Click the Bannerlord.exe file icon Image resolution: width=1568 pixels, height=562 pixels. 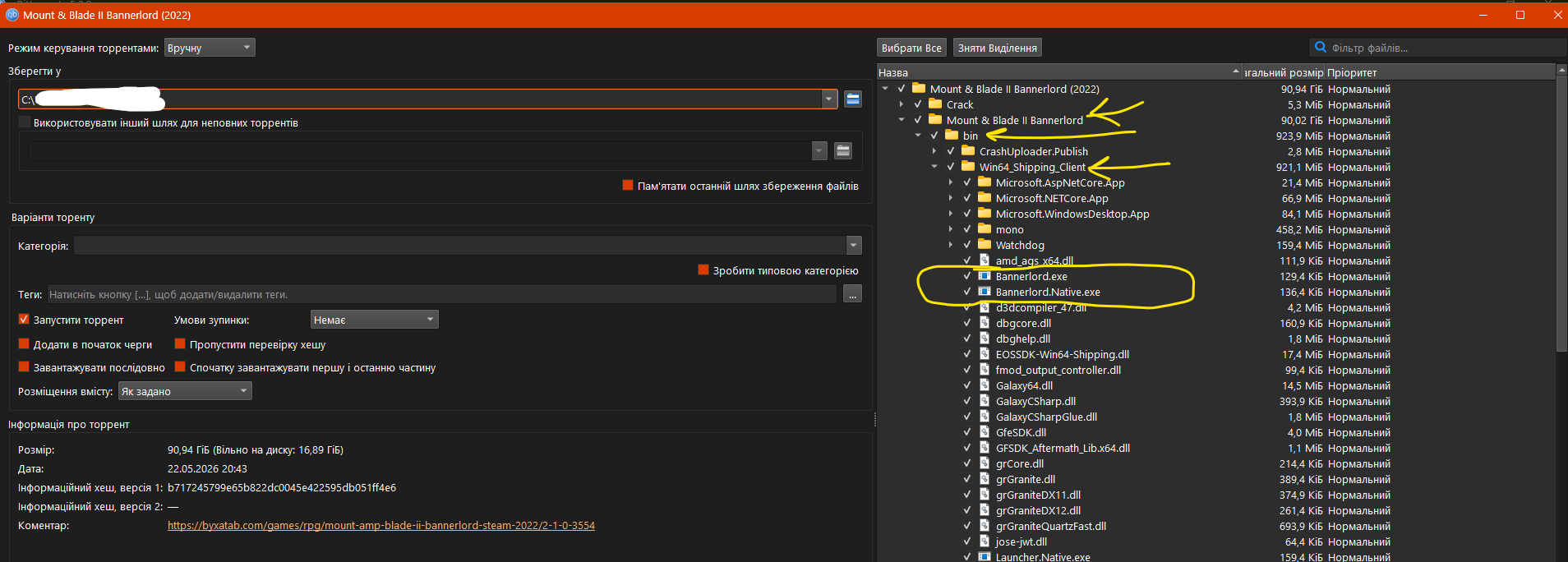(x=985, y=276)
